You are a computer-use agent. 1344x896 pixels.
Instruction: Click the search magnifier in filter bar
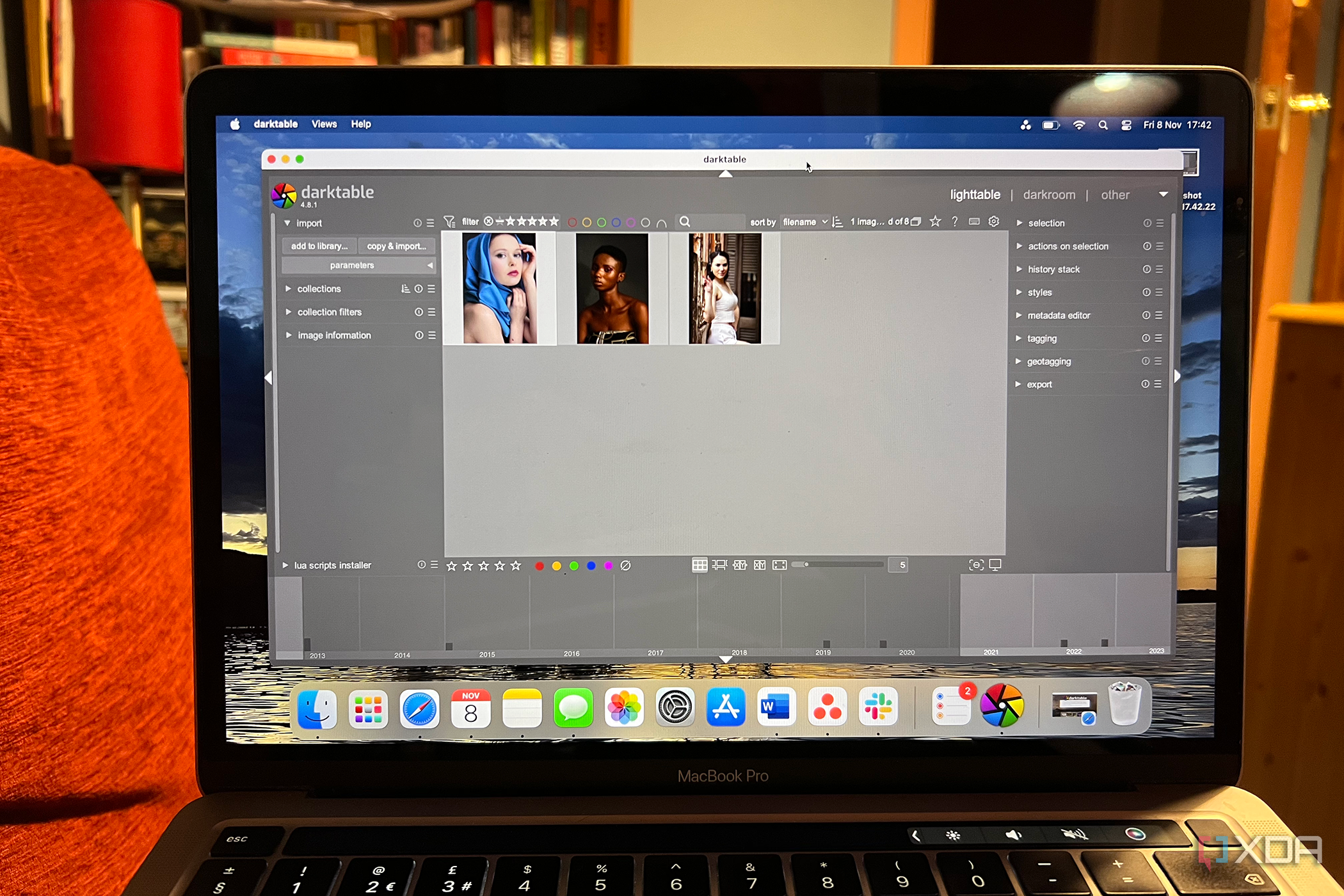(x=685, y=221)
